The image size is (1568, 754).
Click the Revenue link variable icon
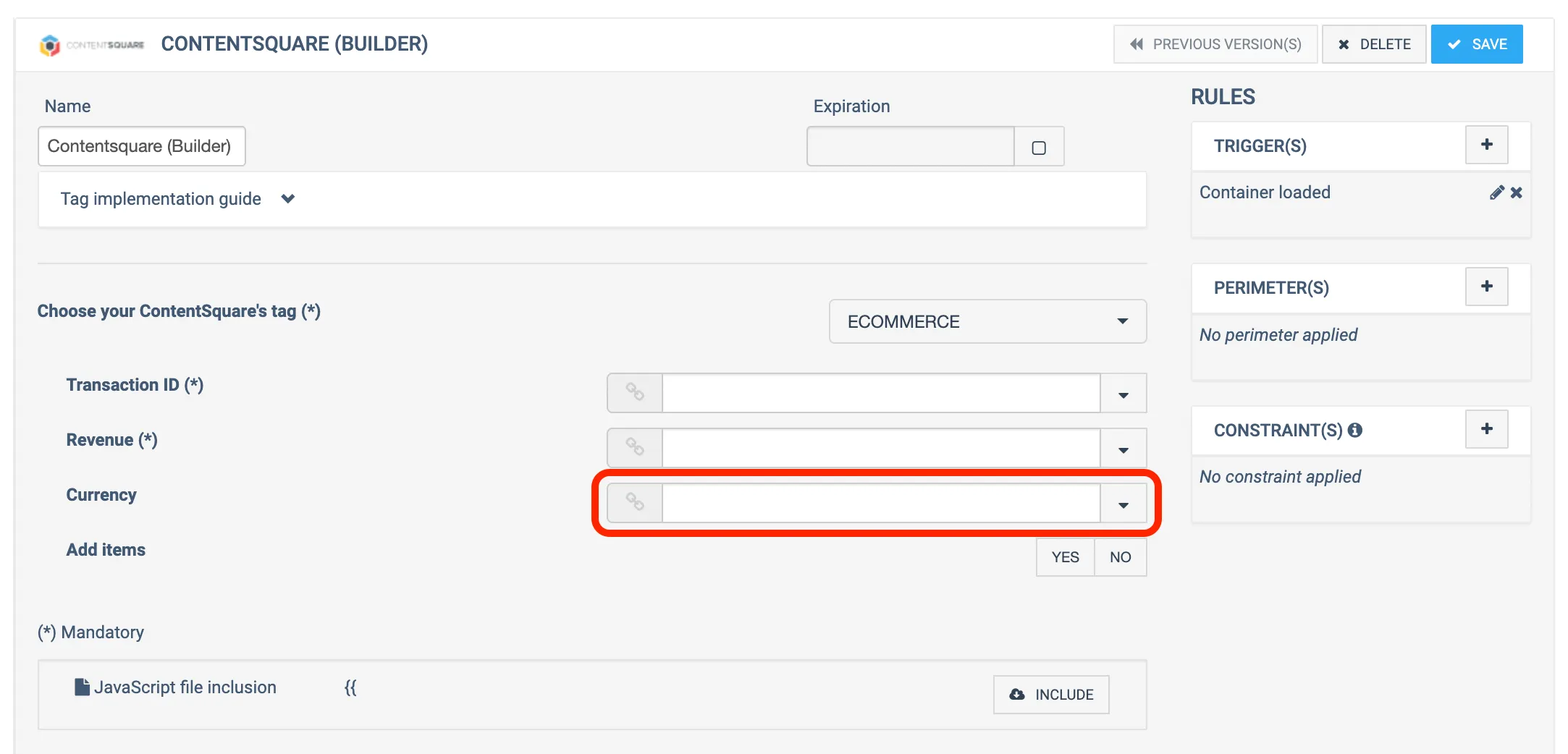[x=635, y=448]
